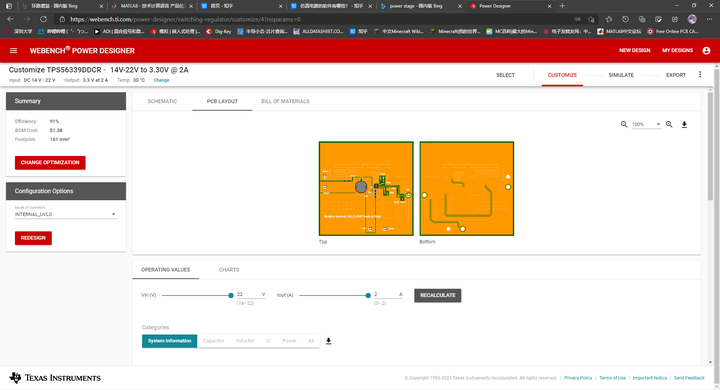720x390 pixels.
Task: Switch to the Schematic tab
Action: click(x=162, y=101)
